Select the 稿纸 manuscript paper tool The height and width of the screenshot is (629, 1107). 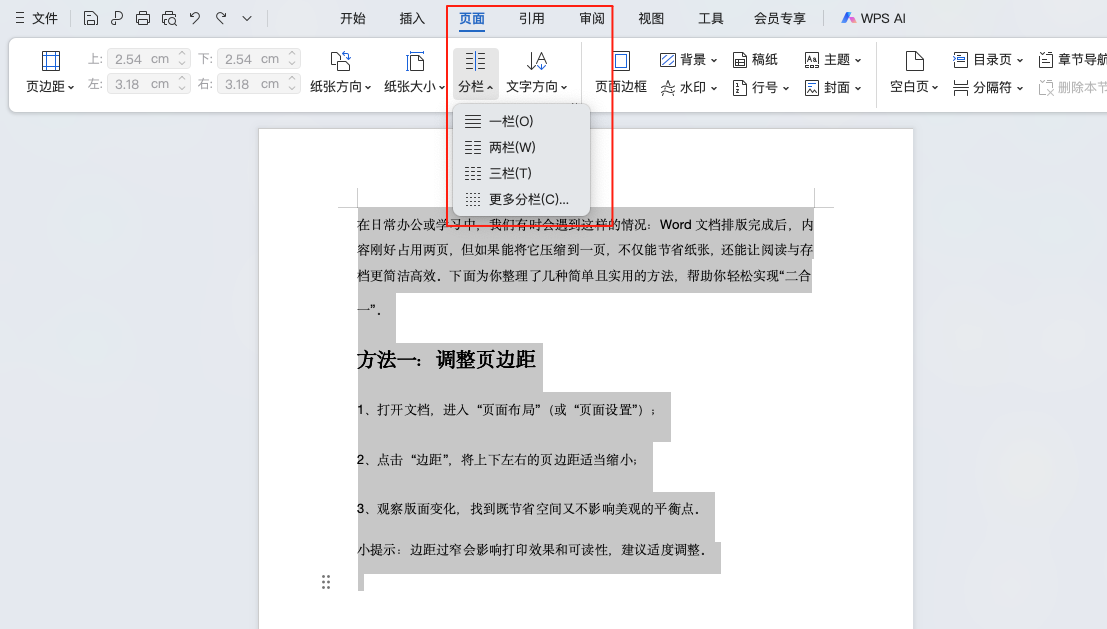point(757,58)
